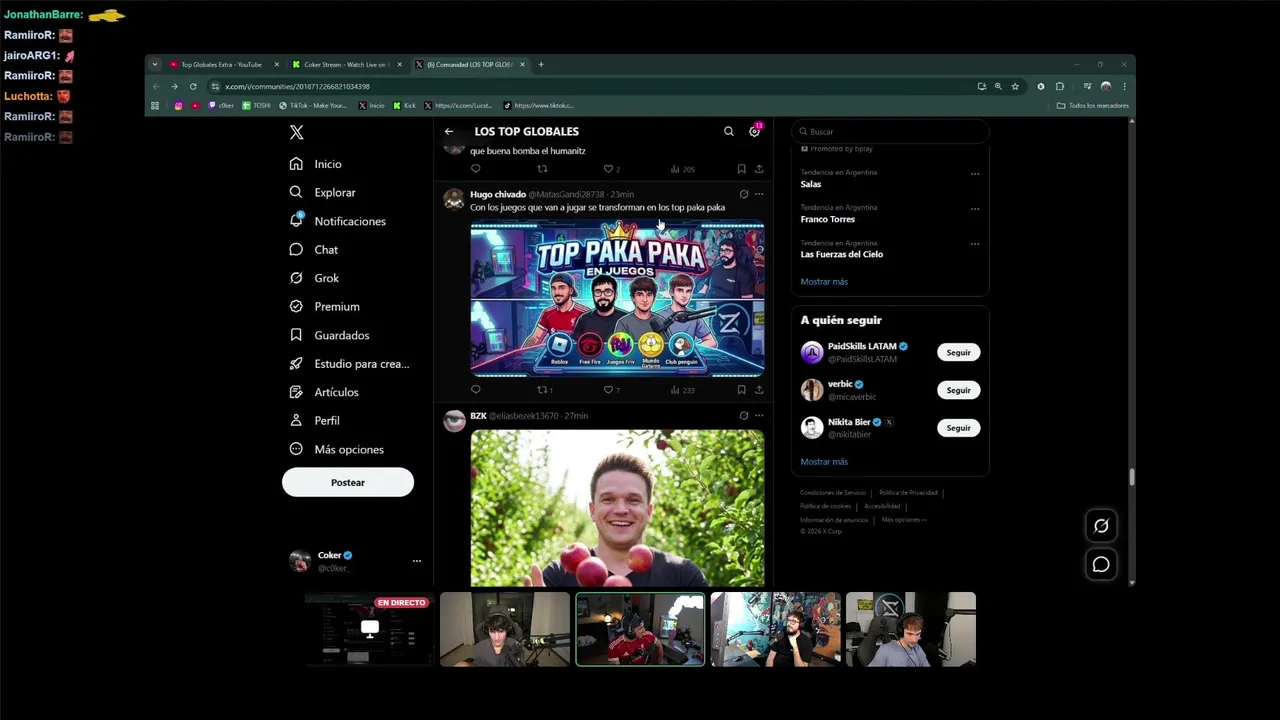Bookmark Hugo chivado's post
This screenshot has height=720, width=1280.
coord(741,390)
